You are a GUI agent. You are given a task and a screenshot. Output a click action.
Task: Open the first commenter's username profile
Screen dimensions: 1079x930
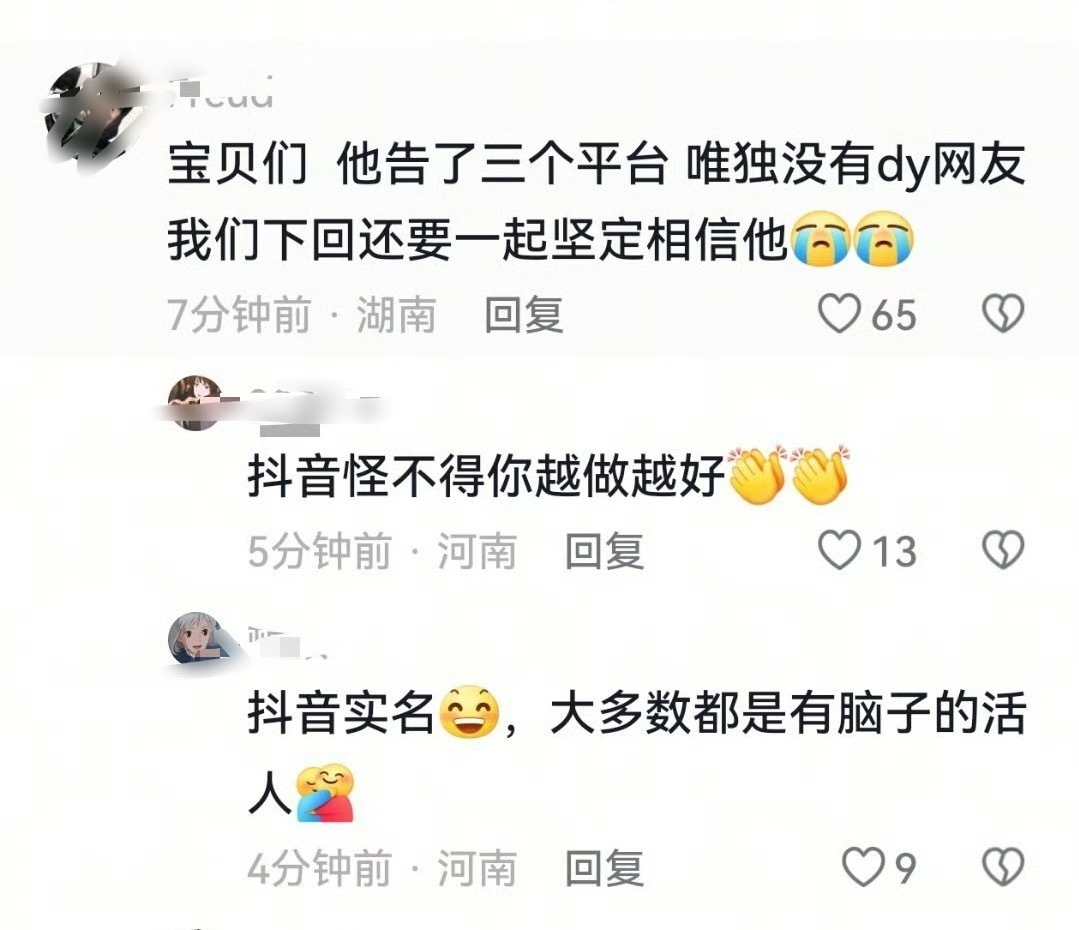(222, 93)
